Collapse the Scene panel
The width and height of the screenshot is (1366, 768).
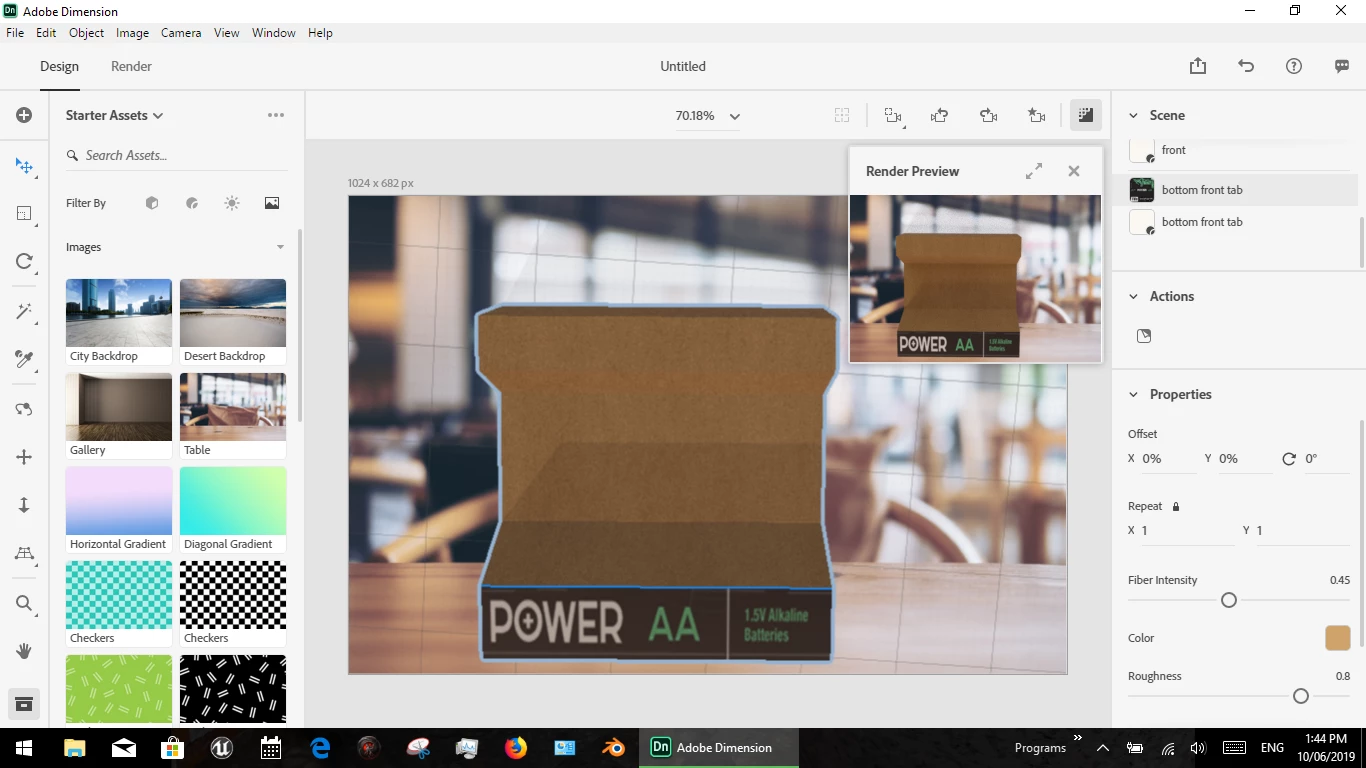pyautogui.click(x=1133, y=115)
